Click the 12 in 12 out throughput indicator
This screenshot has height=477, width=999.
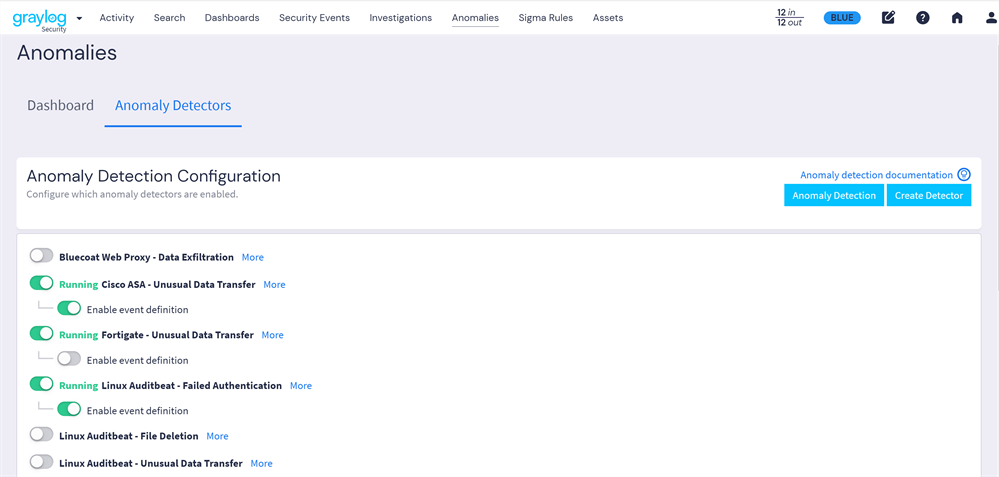[789, 18]
